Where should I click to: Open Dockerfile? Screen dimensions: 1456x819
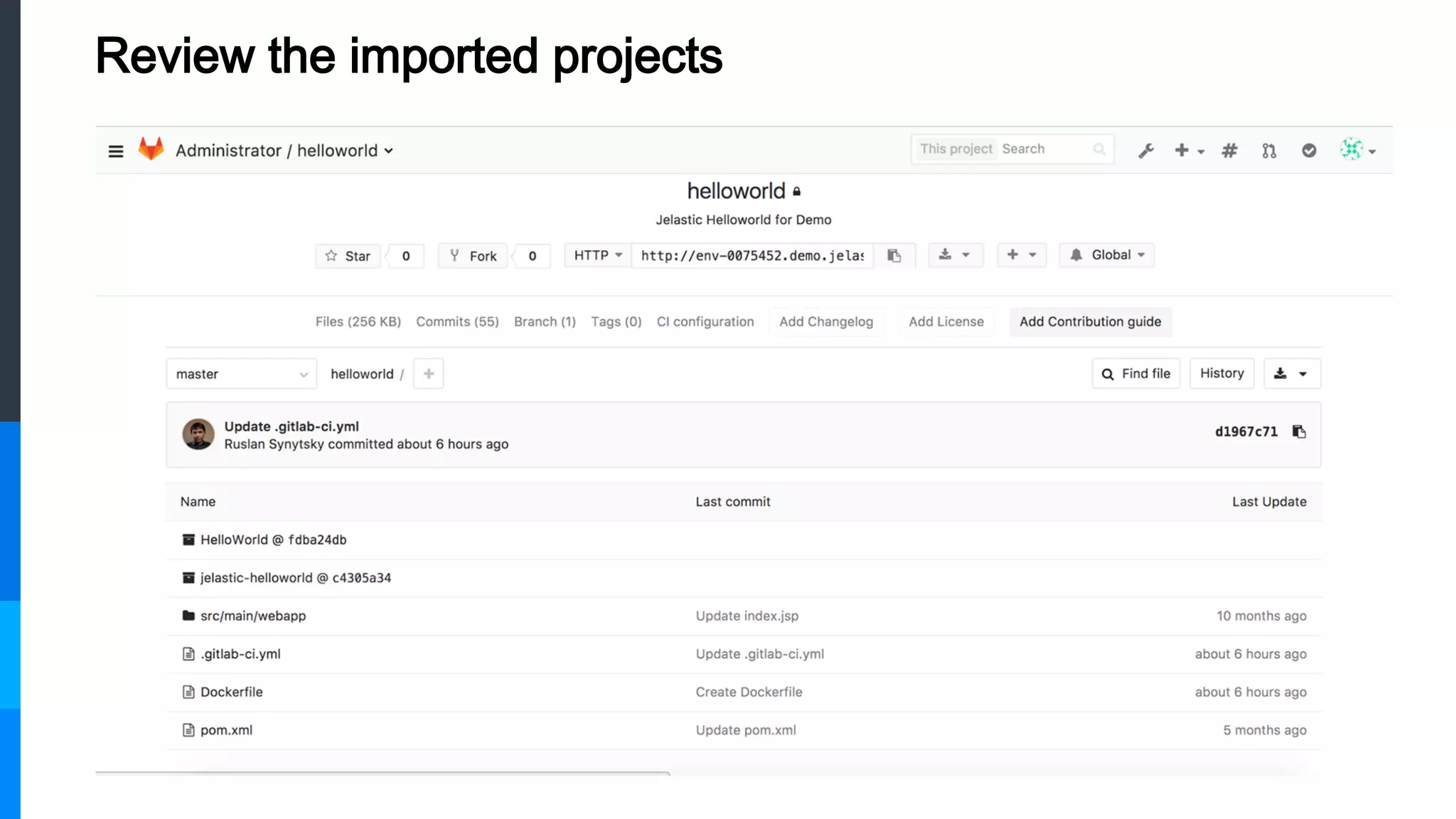(x=231, y=692)
